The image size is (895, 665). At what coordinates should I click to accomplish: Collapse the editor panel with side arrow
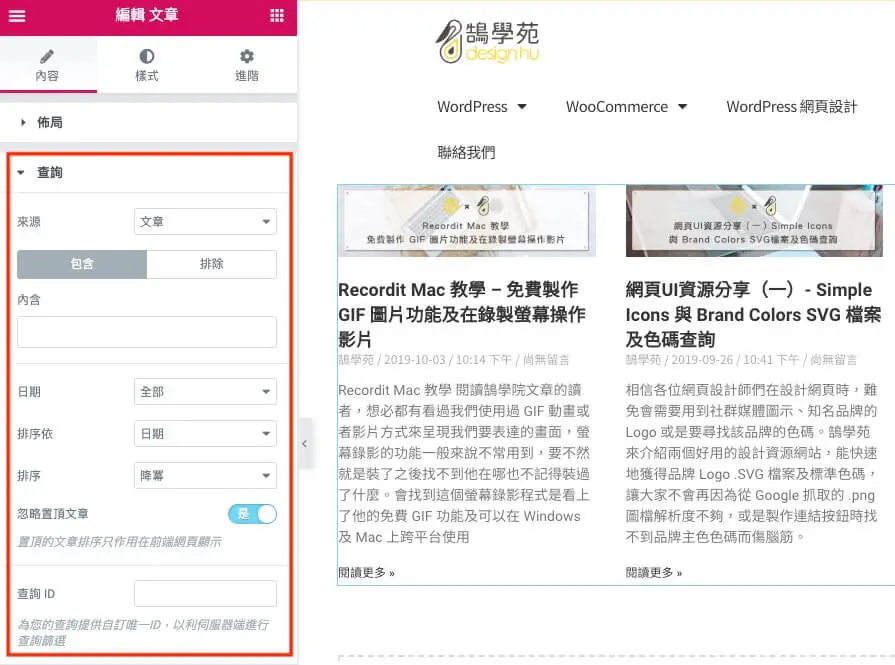click(305, 444)
